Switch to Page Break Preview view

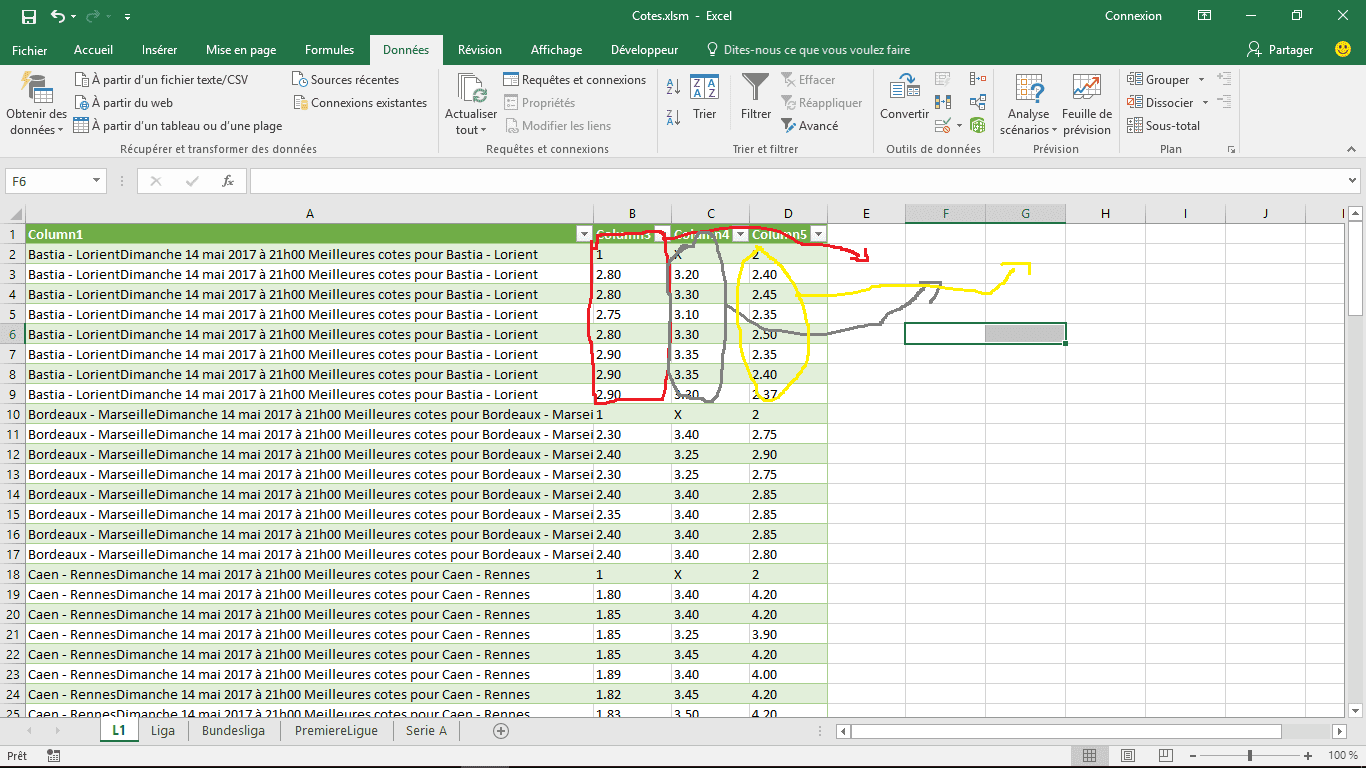(x=1165, y=756)
